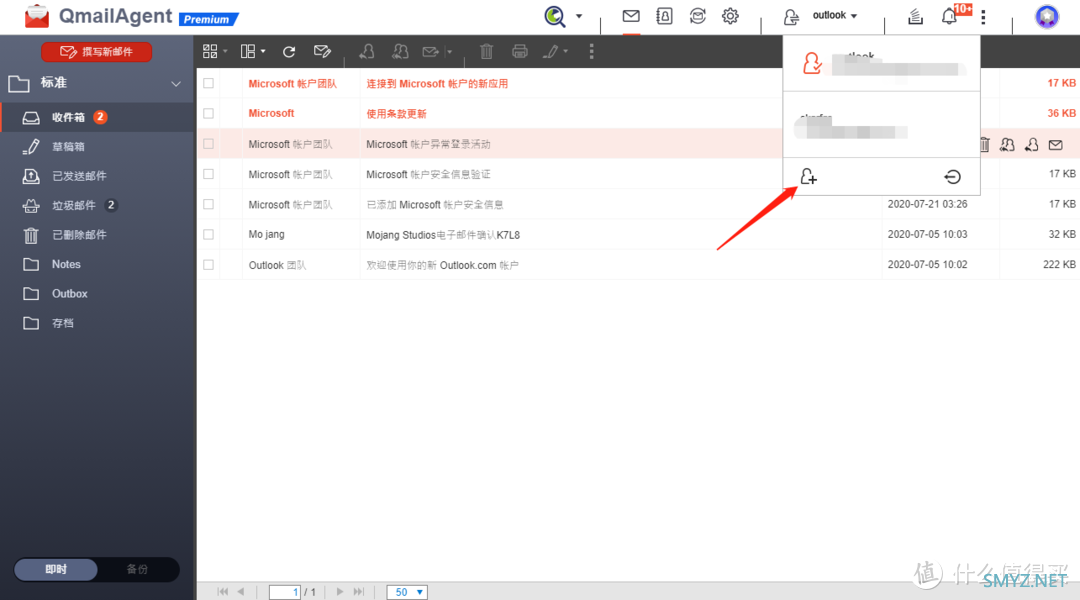Open the '使用条款更新' email
This screenshot has height=600, width=1080.
click(x=396, y=114)
